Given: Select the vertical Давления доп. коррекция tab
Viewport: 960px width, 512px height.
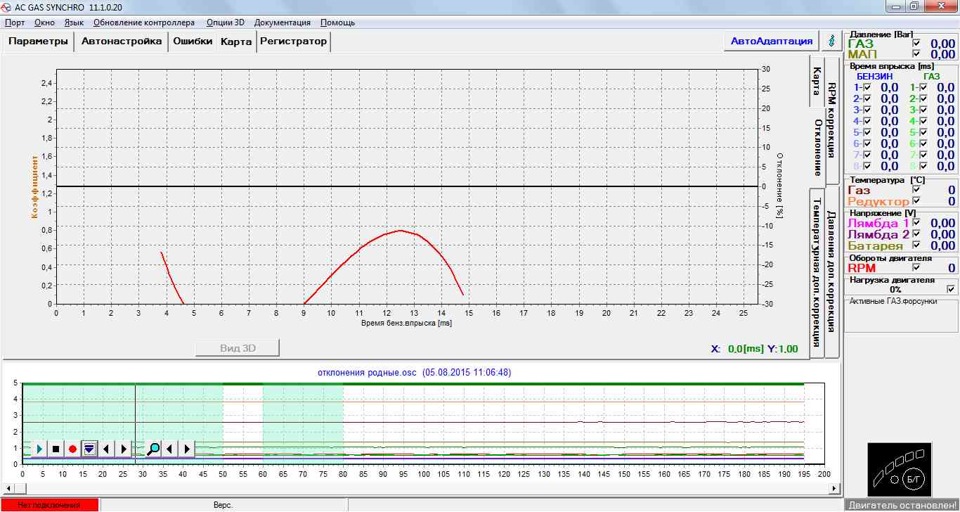Looking at the screenshot, I should (831, 271).
